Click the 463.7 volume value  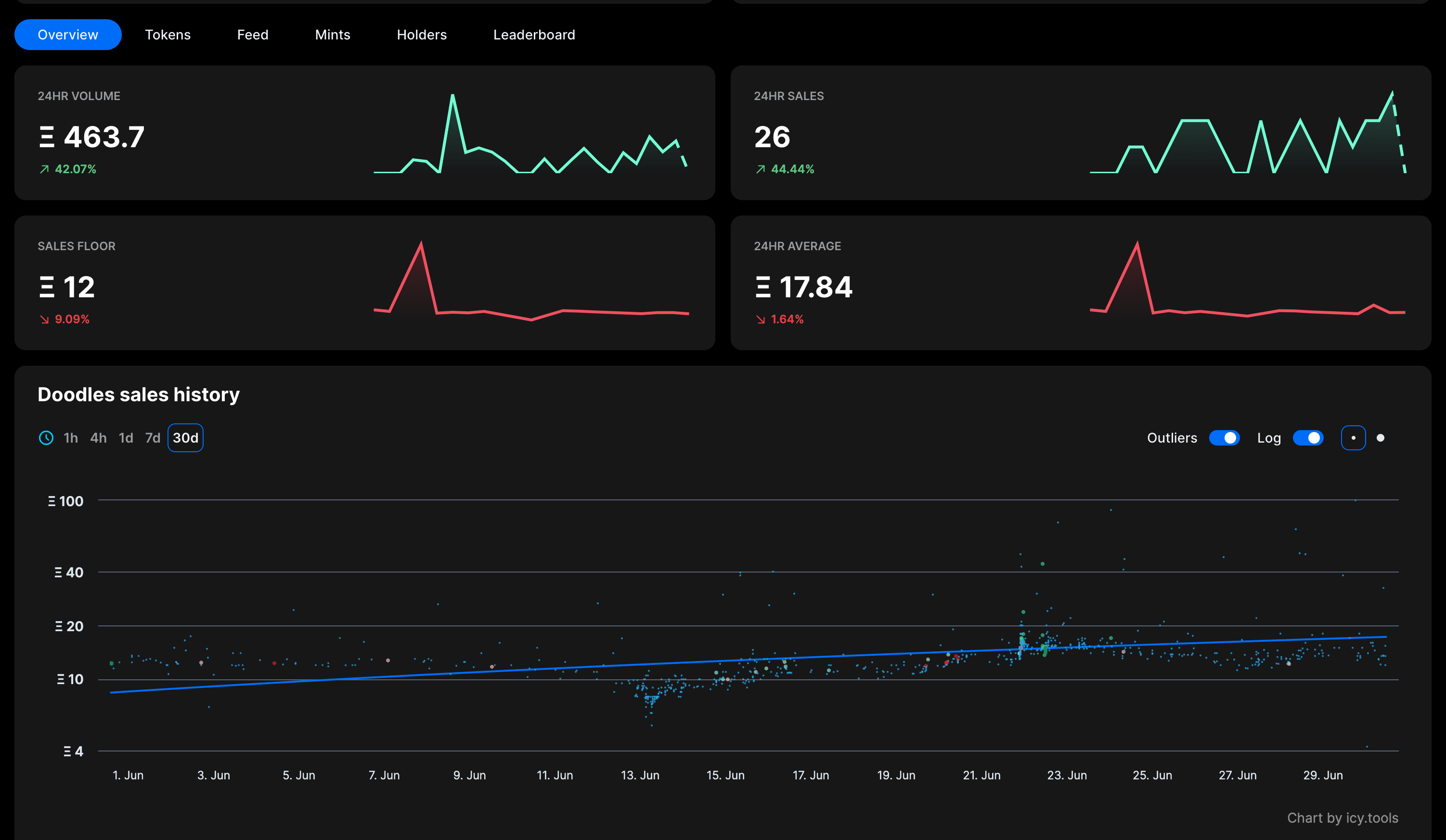coord(92,137)
